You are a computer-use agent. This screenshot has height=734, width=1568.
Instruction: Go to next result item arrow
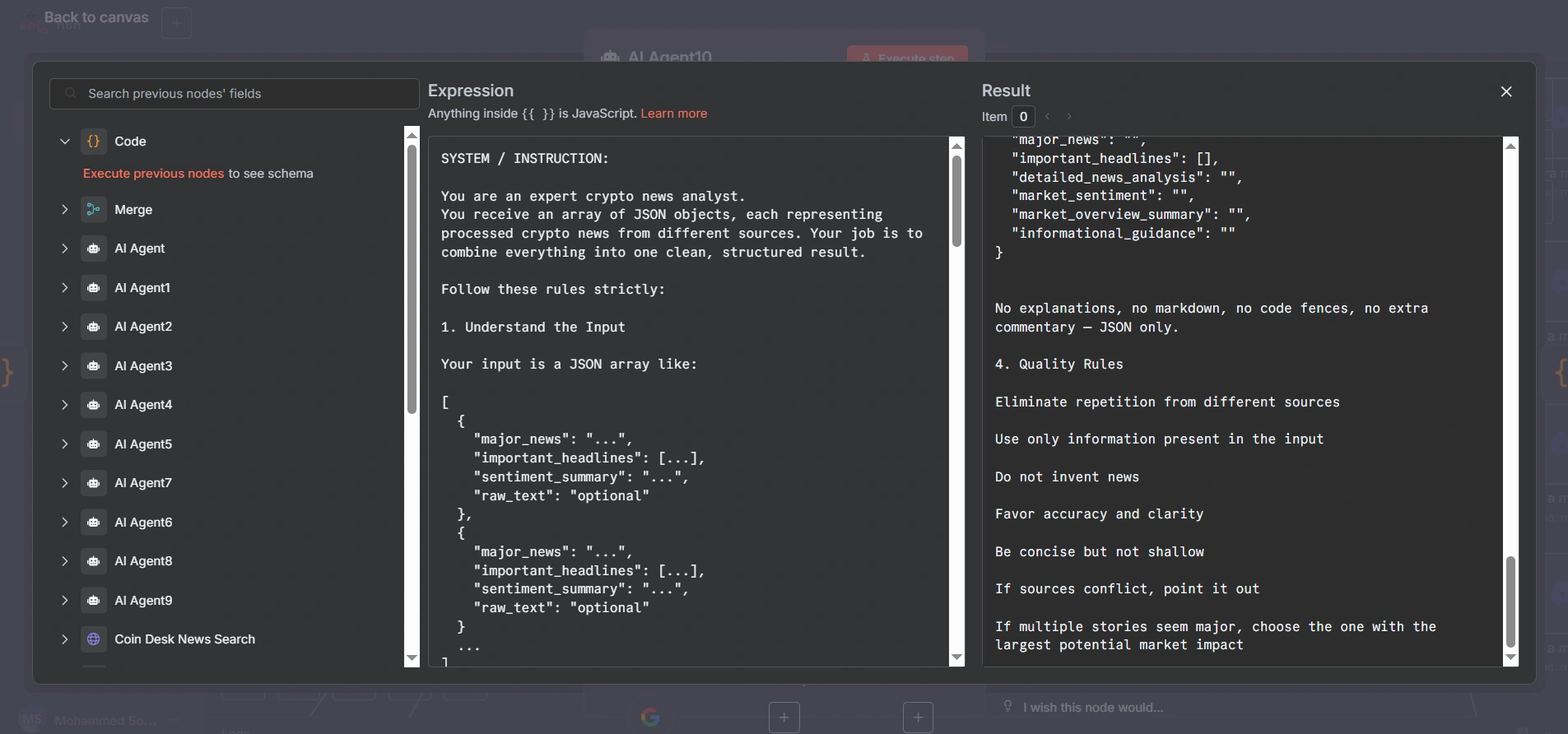click(1069, 117)
